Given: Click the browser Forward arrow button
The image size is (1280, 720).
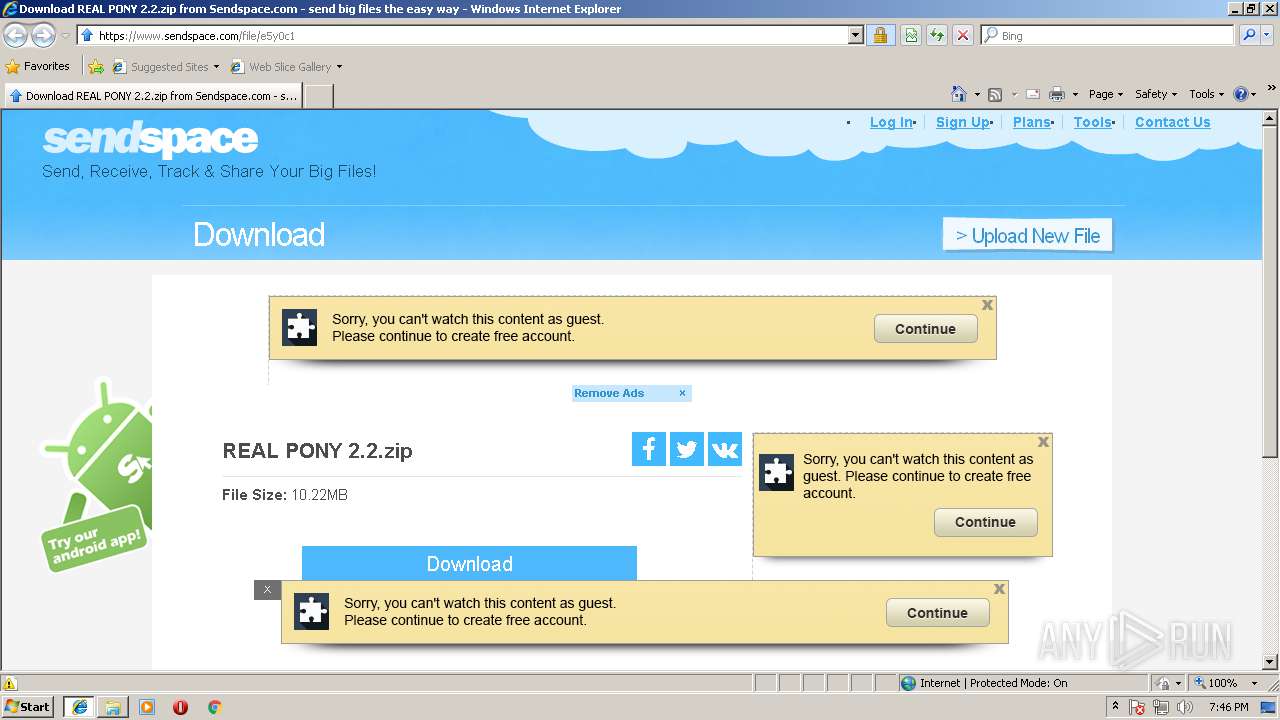Looking at the screenshot, I should tap(43, 35).
